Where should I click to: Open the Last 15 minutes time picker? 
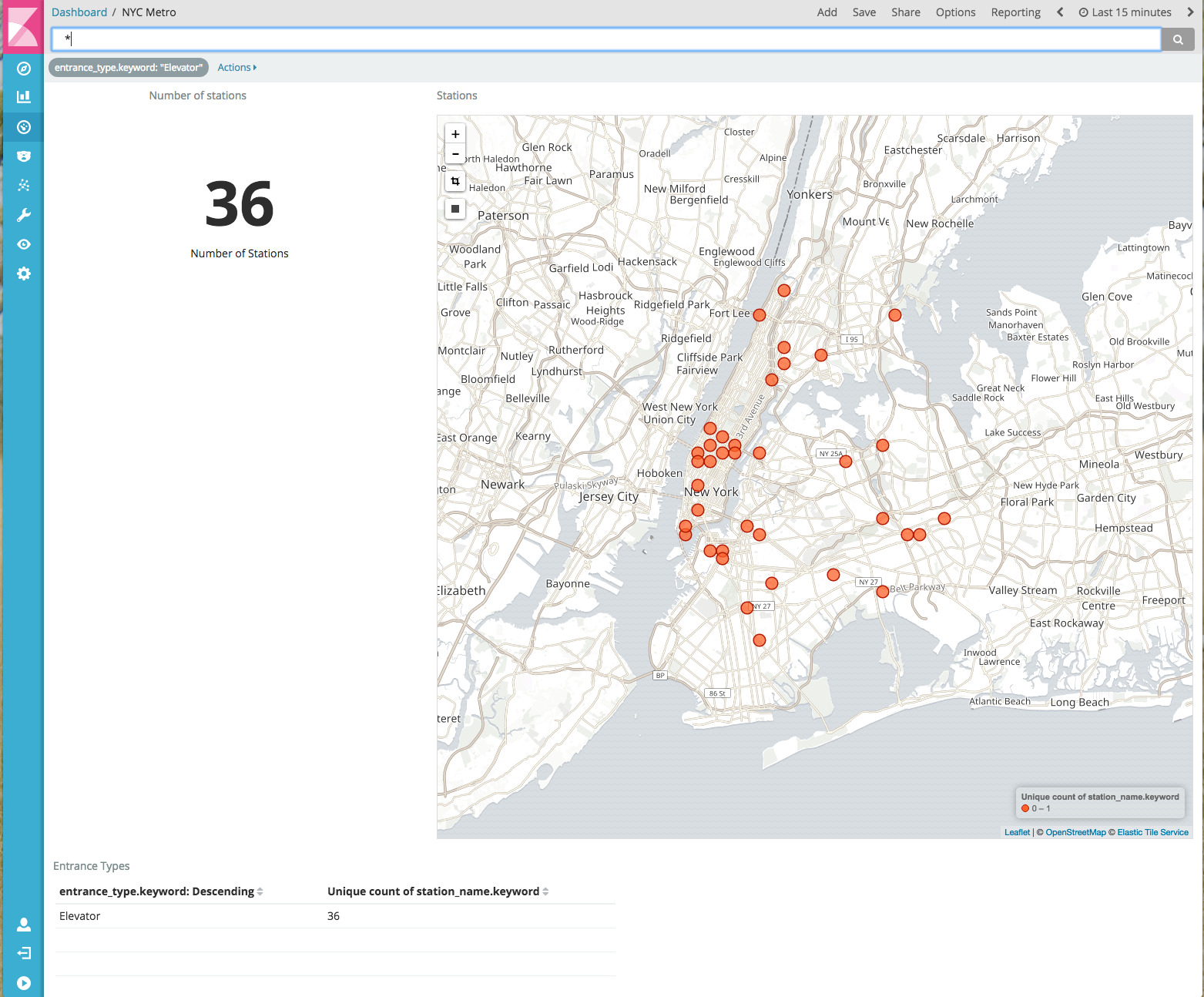[1125, 12]
